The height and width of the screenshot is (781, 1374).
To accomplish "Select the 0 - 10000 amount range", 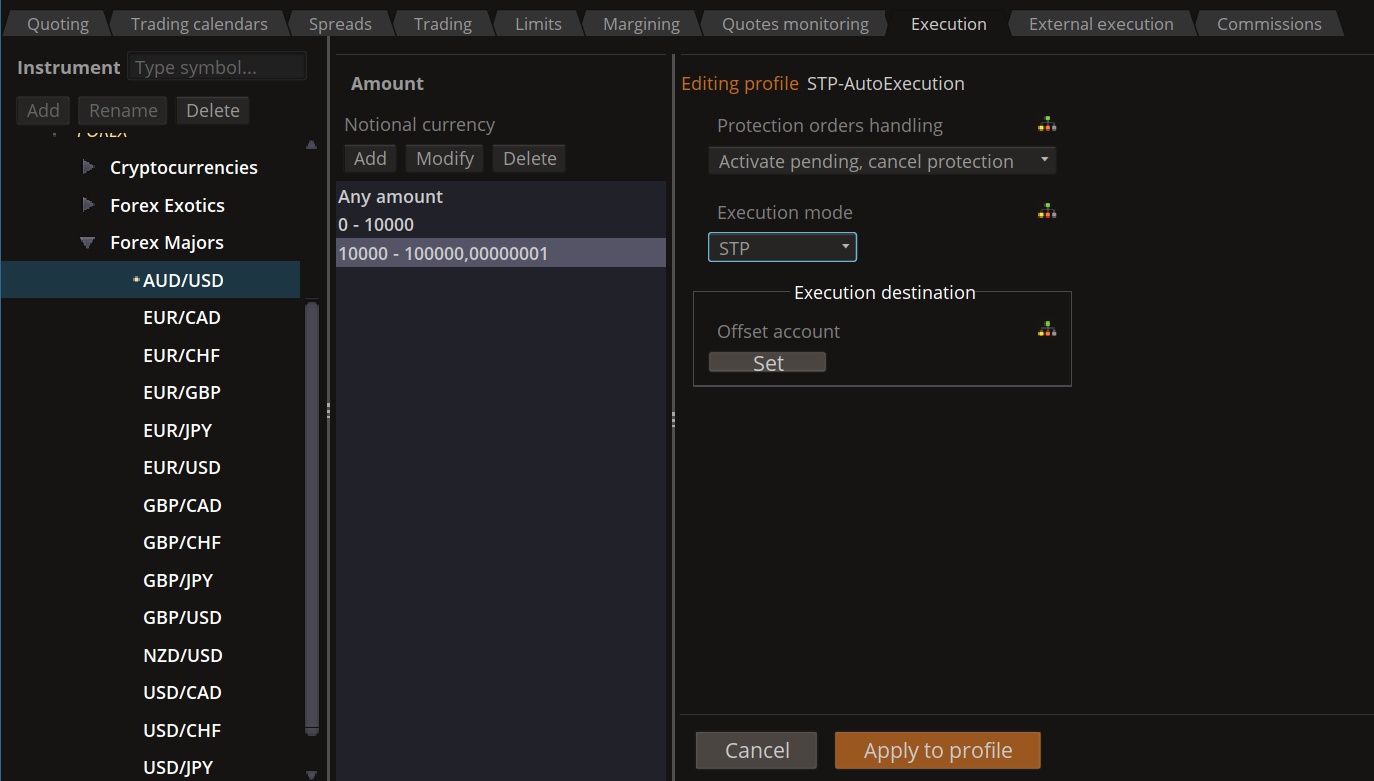I will pos(376,225).
